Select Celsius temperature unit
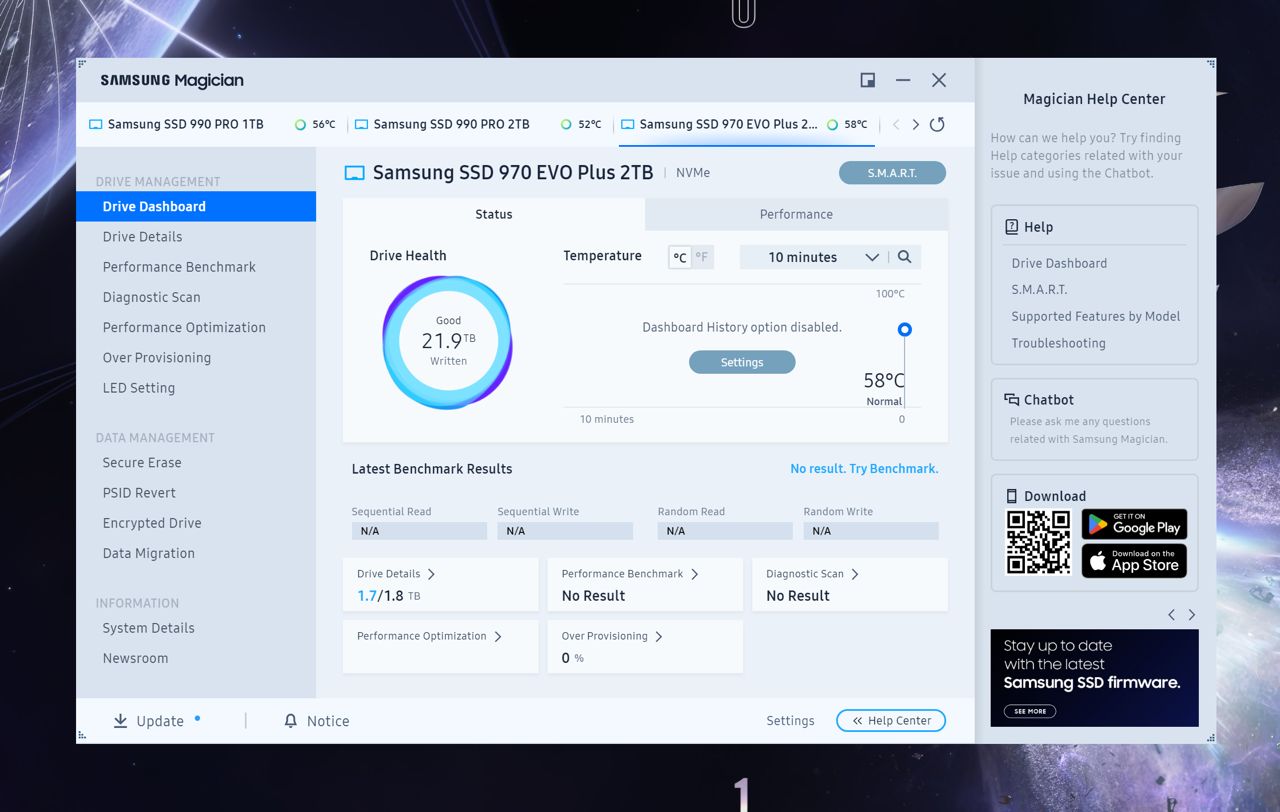The height and width of the screenshot is (812, 1280). click(x=680, y=257)
